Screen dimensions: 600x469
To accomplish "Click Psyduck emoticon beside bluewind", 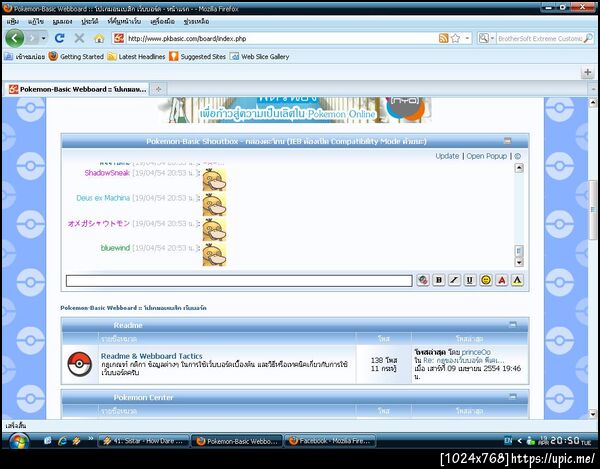I will (214, 255).
